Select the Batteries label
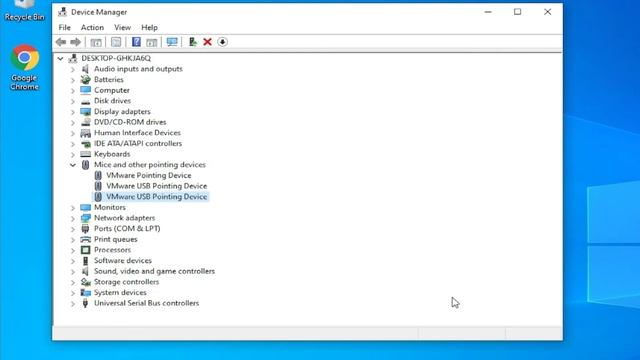 (x=109, y=80)
